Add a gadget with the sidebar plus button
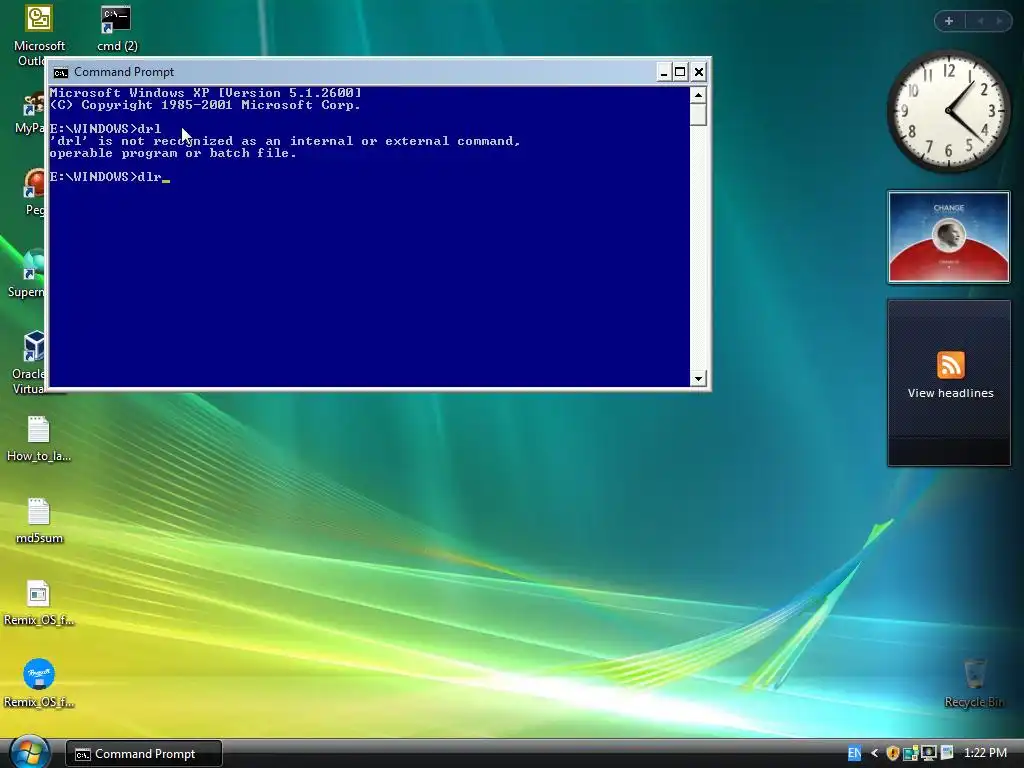This screenshot has width=1024, height=768. [x=949, y=21]
